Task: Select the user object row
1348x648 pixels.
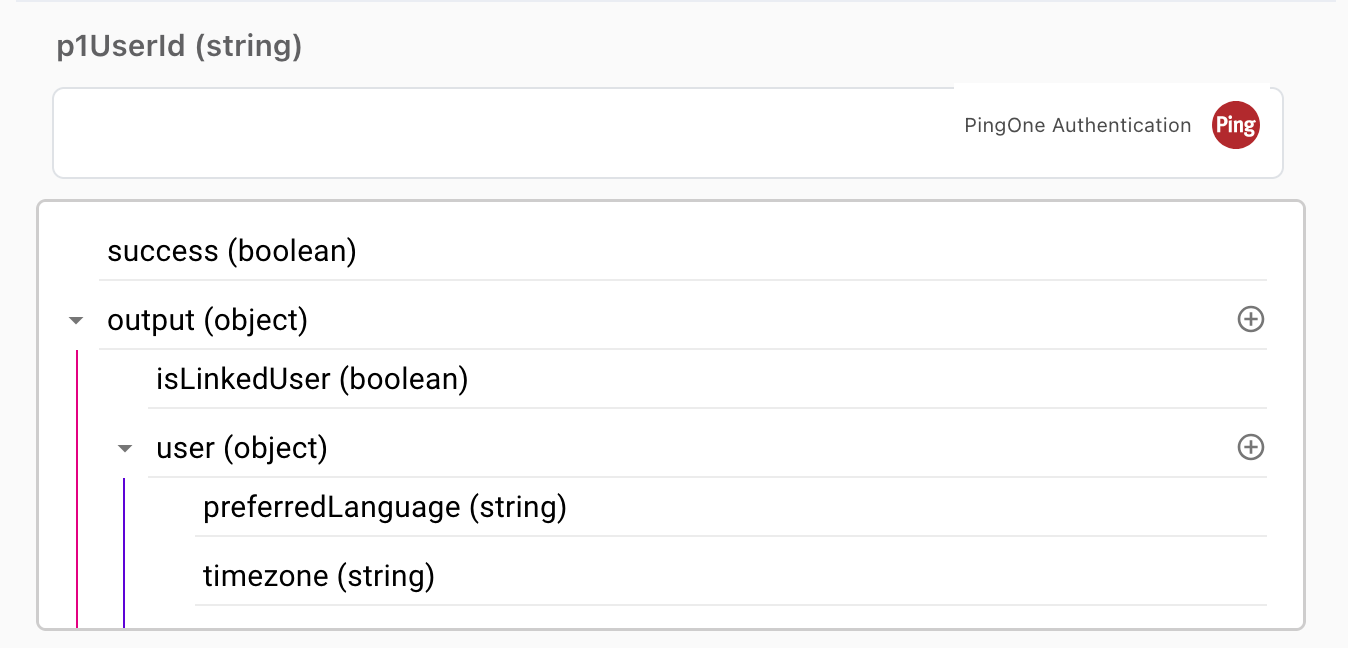Action: (240, 447)
